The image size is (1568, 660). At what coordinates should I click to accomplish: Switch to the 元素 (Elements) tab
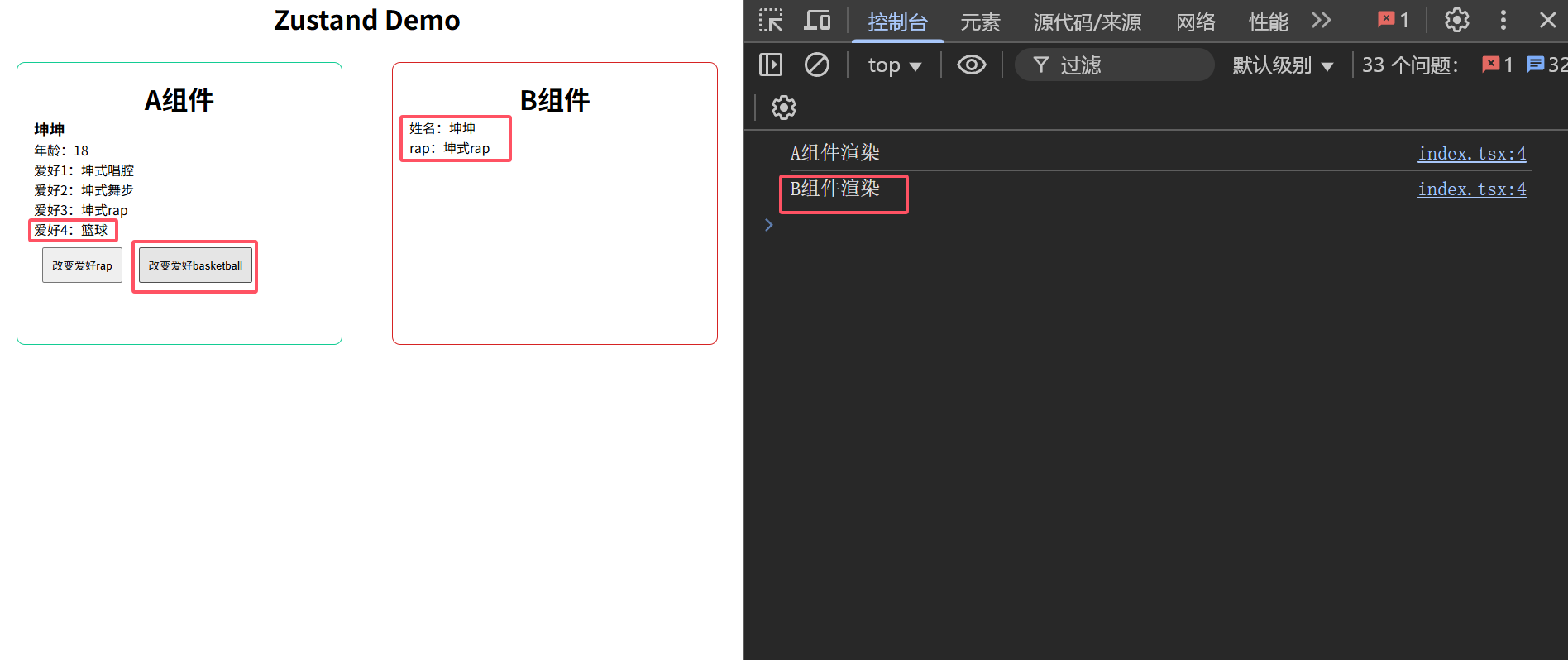point(980,22)
